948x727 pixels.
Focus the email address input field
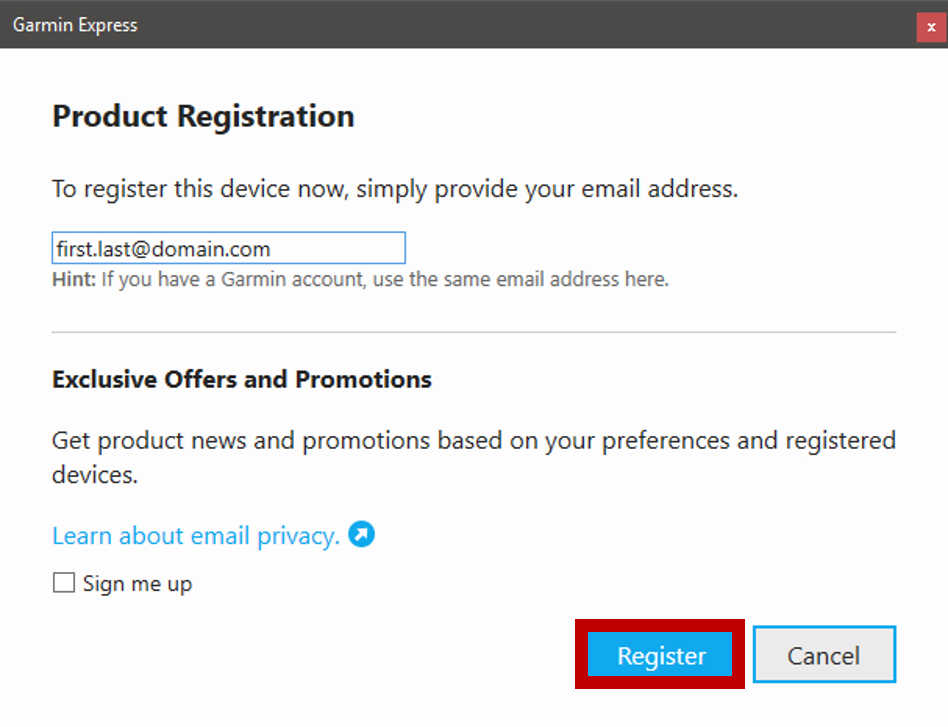(x=228, y=248)
